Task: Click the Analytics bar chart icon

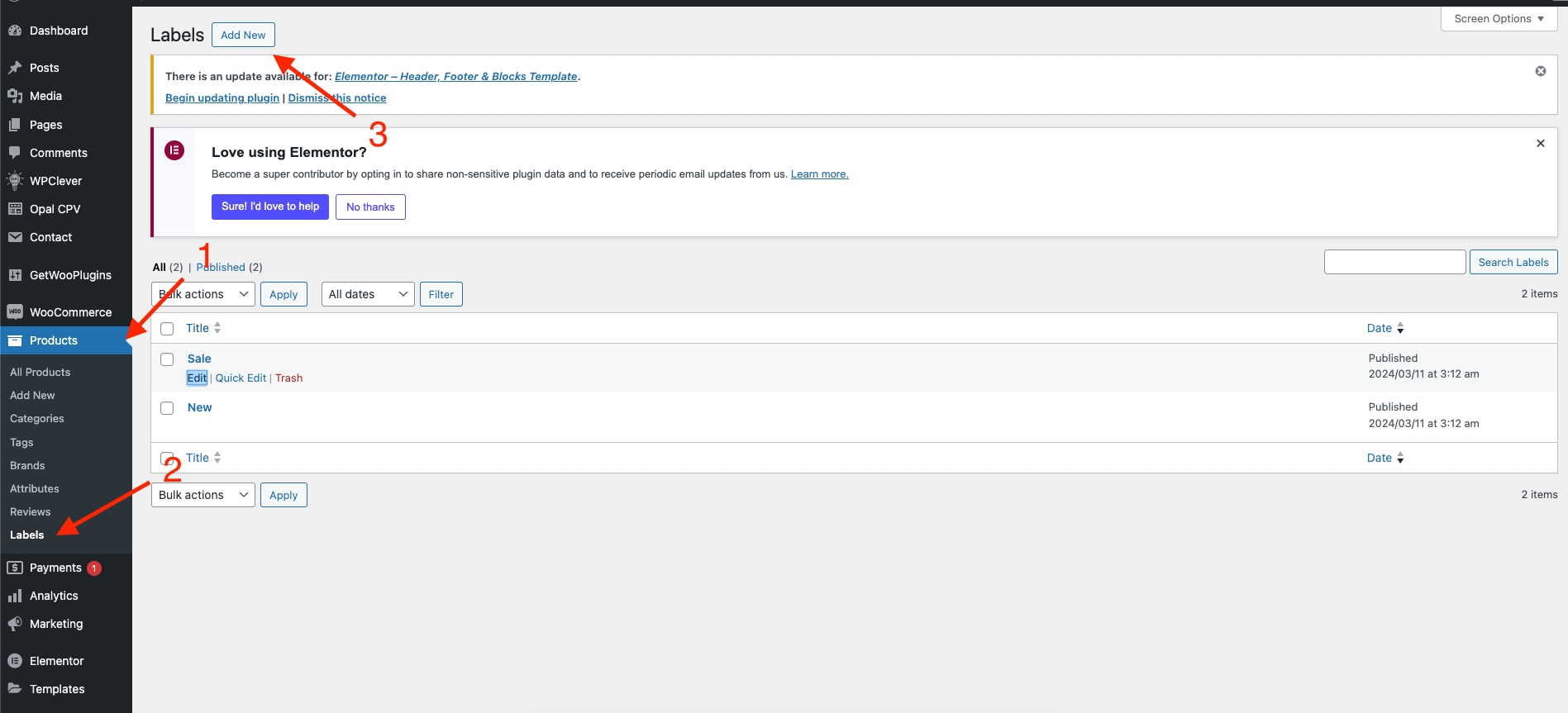Action: 15,596
